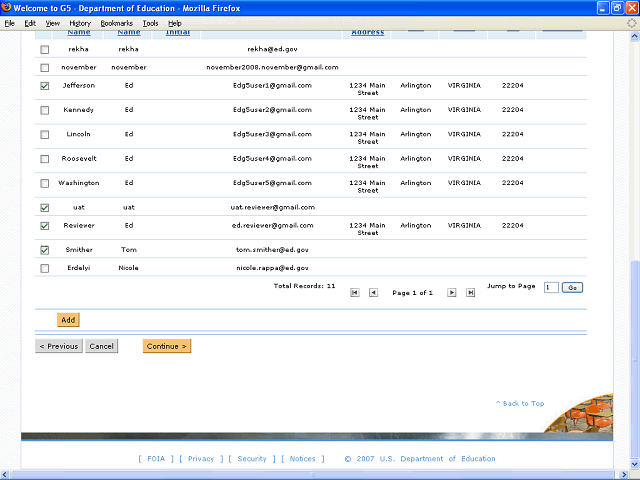Sort by the Address column header
The height and width of the screenshot is (480, 640).
[367, 32]
